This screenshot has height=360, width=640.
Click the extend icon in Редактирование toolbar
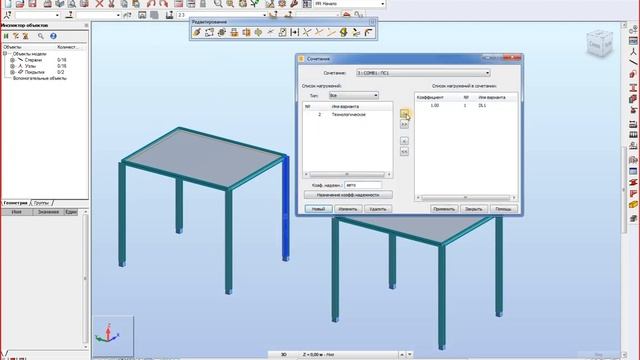tap(331, 32)
